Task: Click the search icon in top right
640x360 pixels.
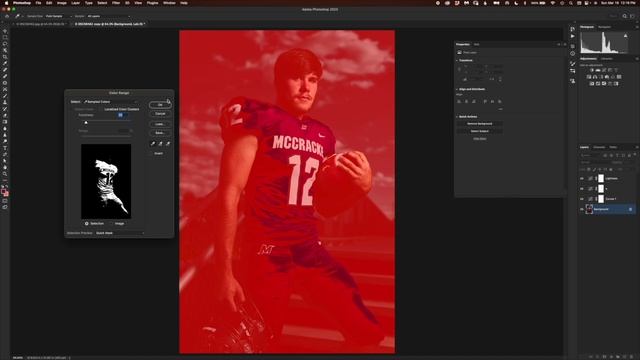Action: tap(624, 16)
